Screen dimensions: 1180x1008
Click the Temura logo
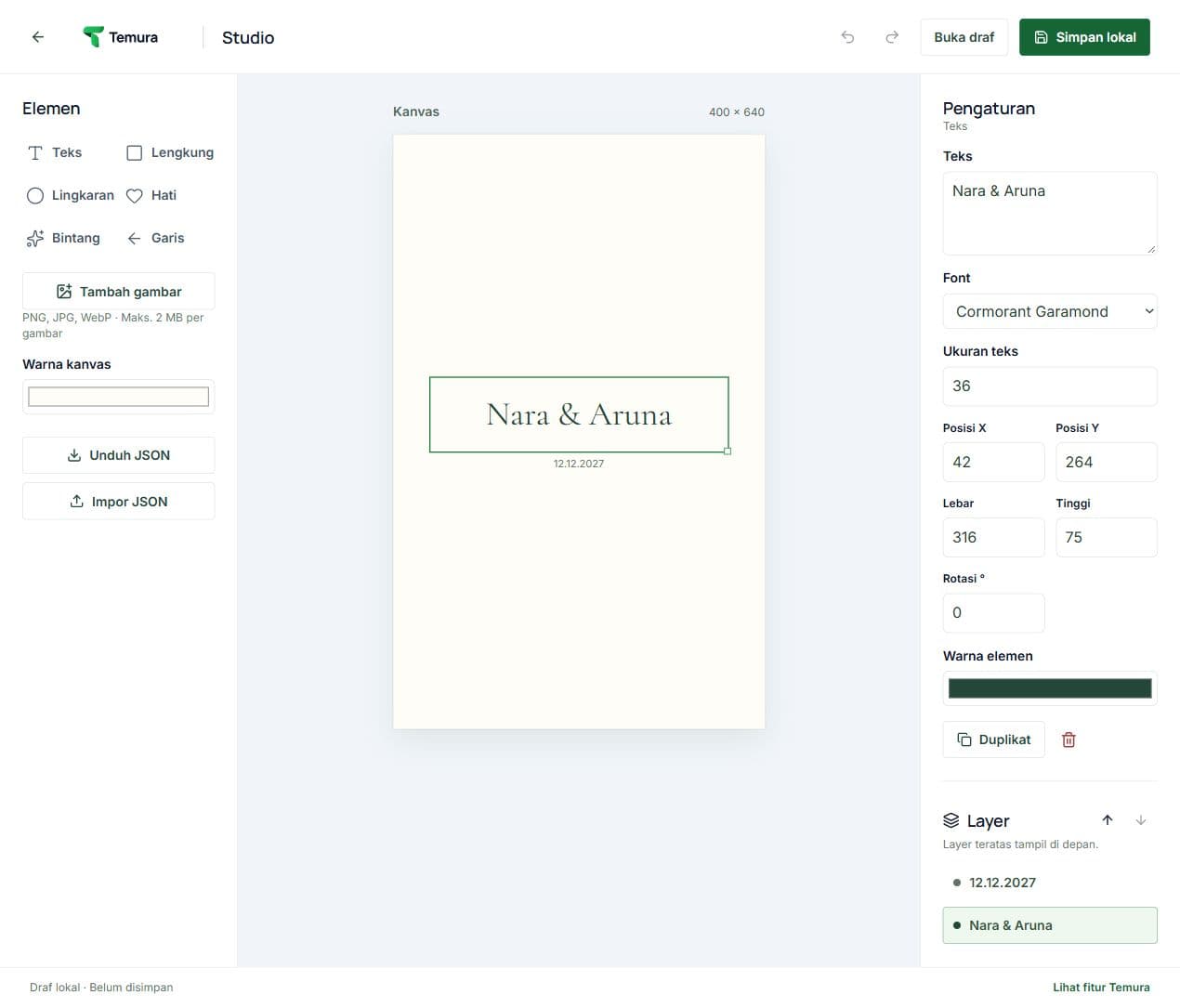(x=120, y=37)
